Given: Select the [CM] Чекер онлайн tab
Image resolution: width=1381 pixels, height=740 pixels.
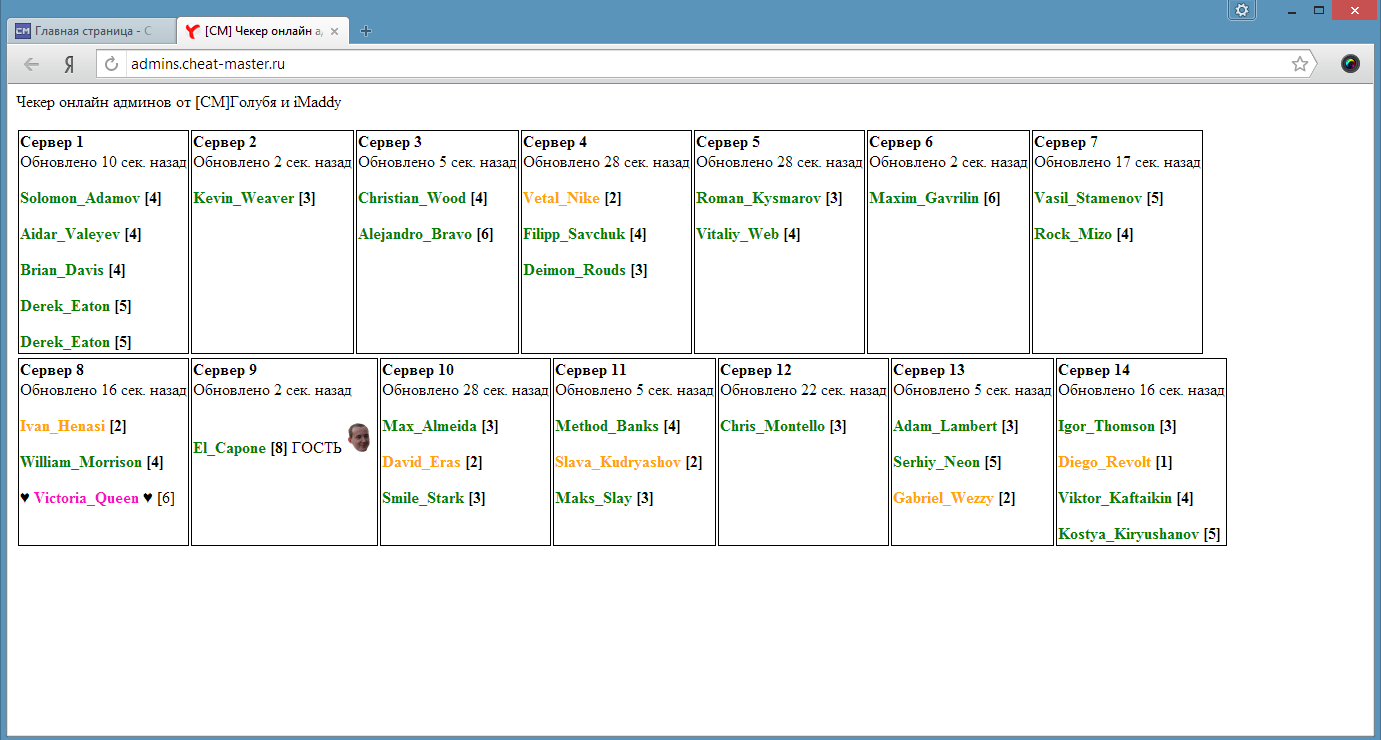Looking at the screenshot, I should 260,31.
